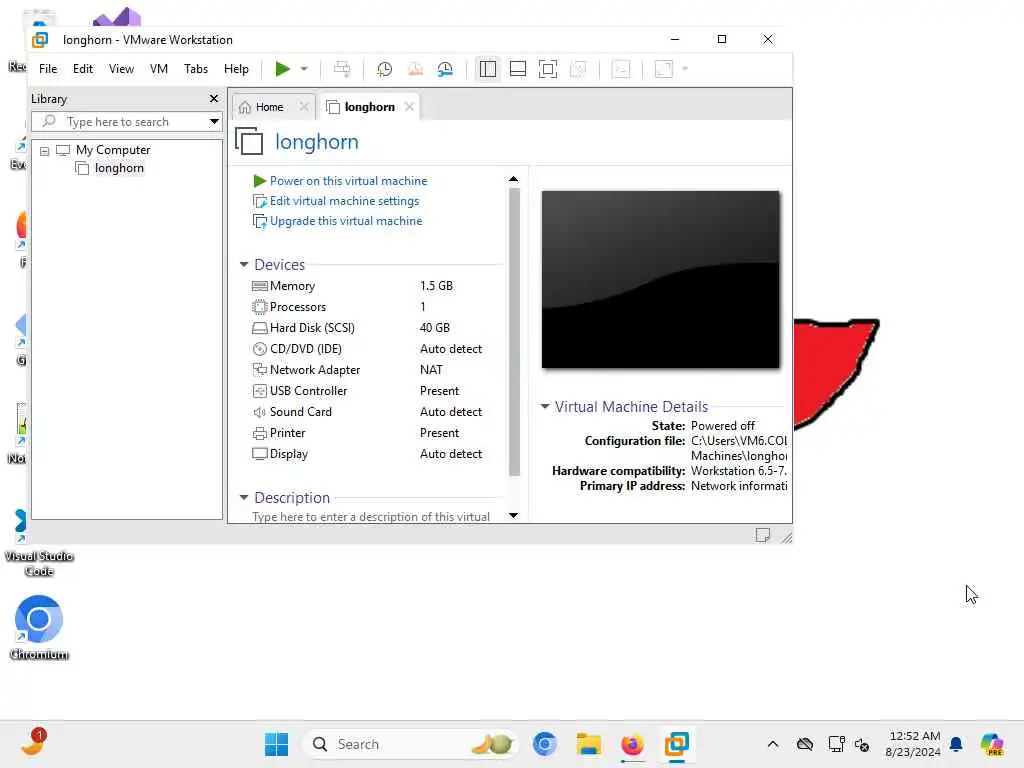Open the library search dropdown arrow

(x=214, y=122)
